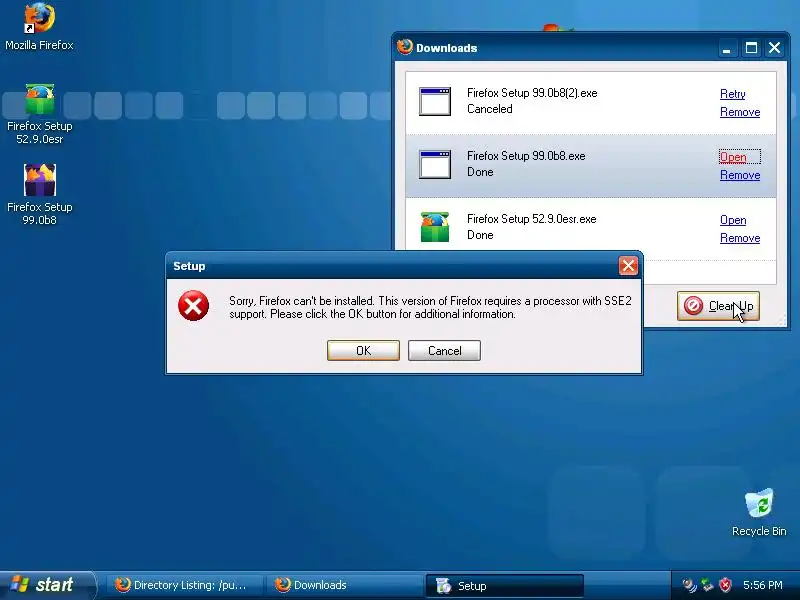Screen dimensions: 800x600
Task: Open the Firefox Setup 52.9.0esr.exe download
Action: coord(733,220)
